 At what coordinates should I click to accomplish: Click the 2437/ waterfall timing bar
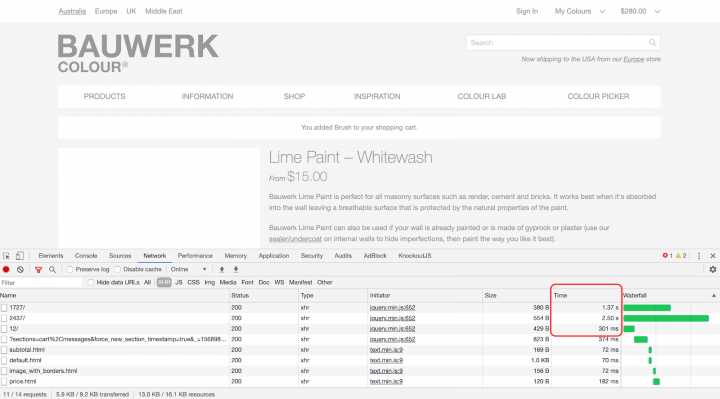(x=666, y=318)
